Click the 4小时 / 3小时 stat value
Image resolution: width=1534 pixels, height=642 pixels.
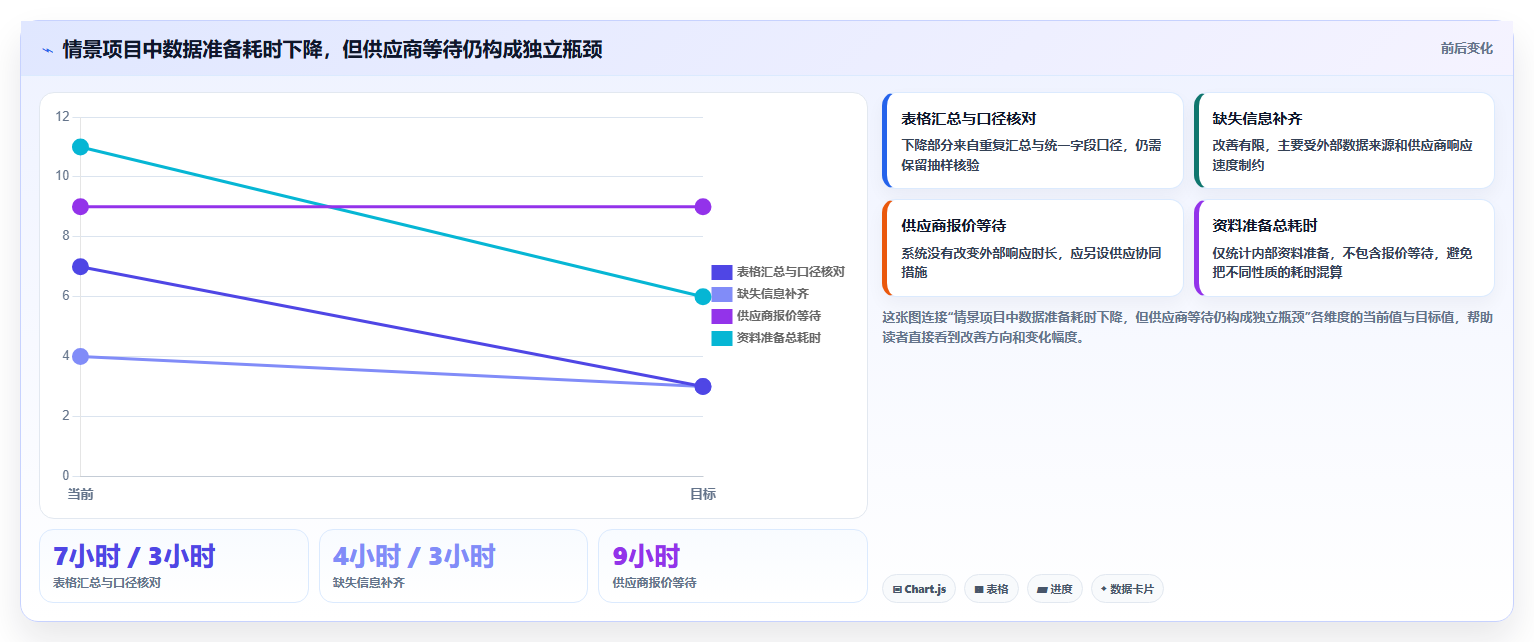click(414, 557)
